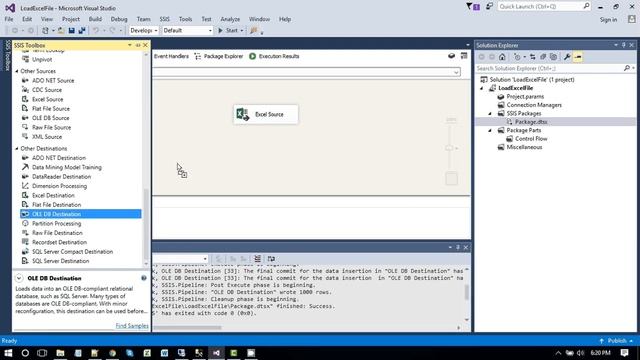Collapse Other Destinations group
Screen dimensions: 640x360
tap(17, 149)
